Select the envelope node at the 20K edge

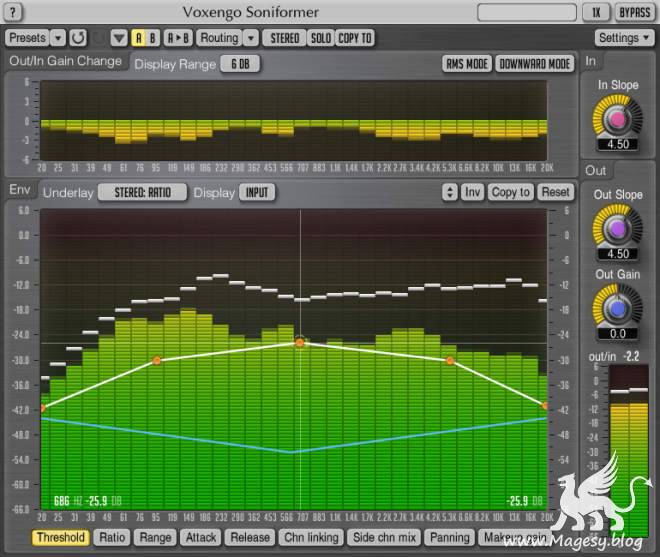point(545,406)
